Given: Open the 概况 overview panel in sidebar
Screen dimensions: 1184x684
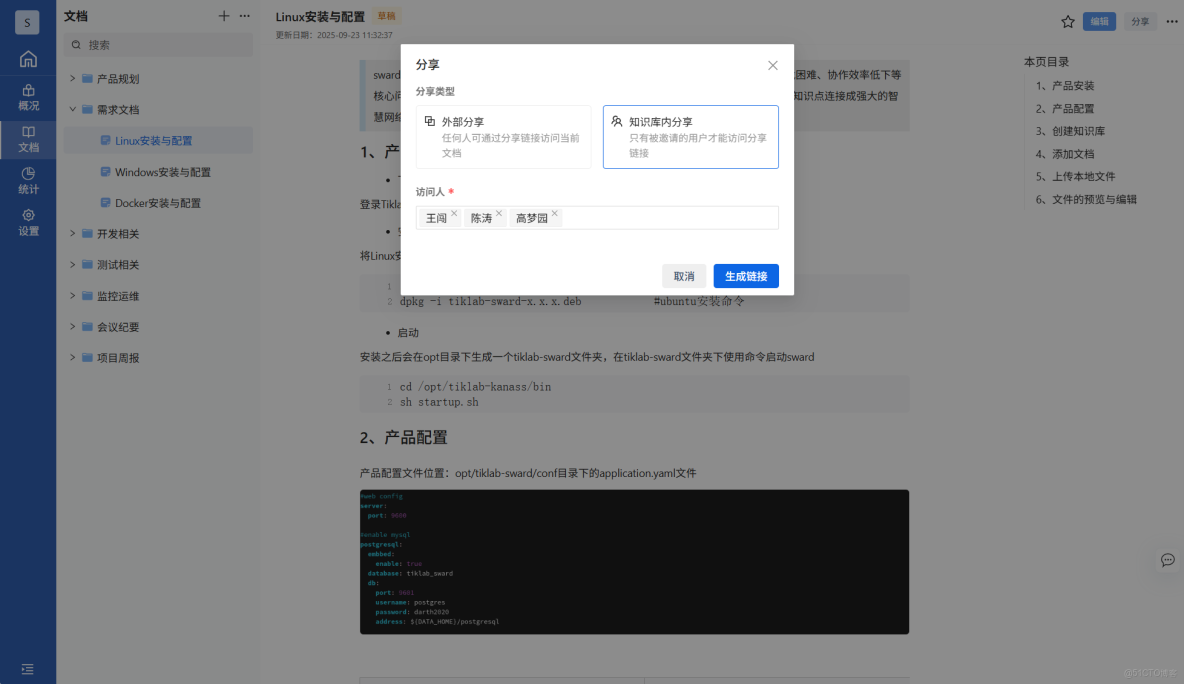Looking at the screenshot, I should pos(27,97).
